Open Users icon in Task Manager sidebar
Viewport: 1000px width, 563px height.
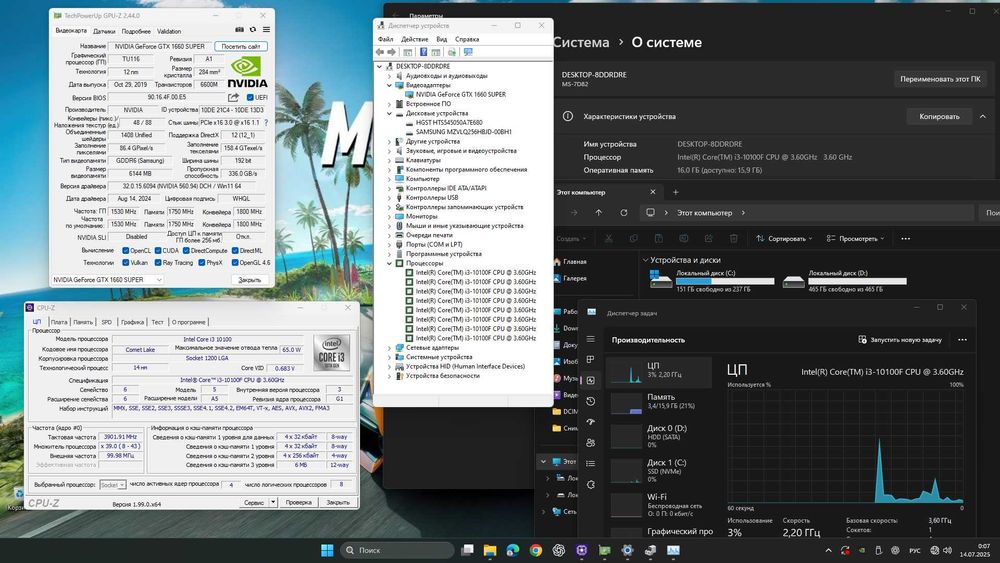(x=591, y=442)
